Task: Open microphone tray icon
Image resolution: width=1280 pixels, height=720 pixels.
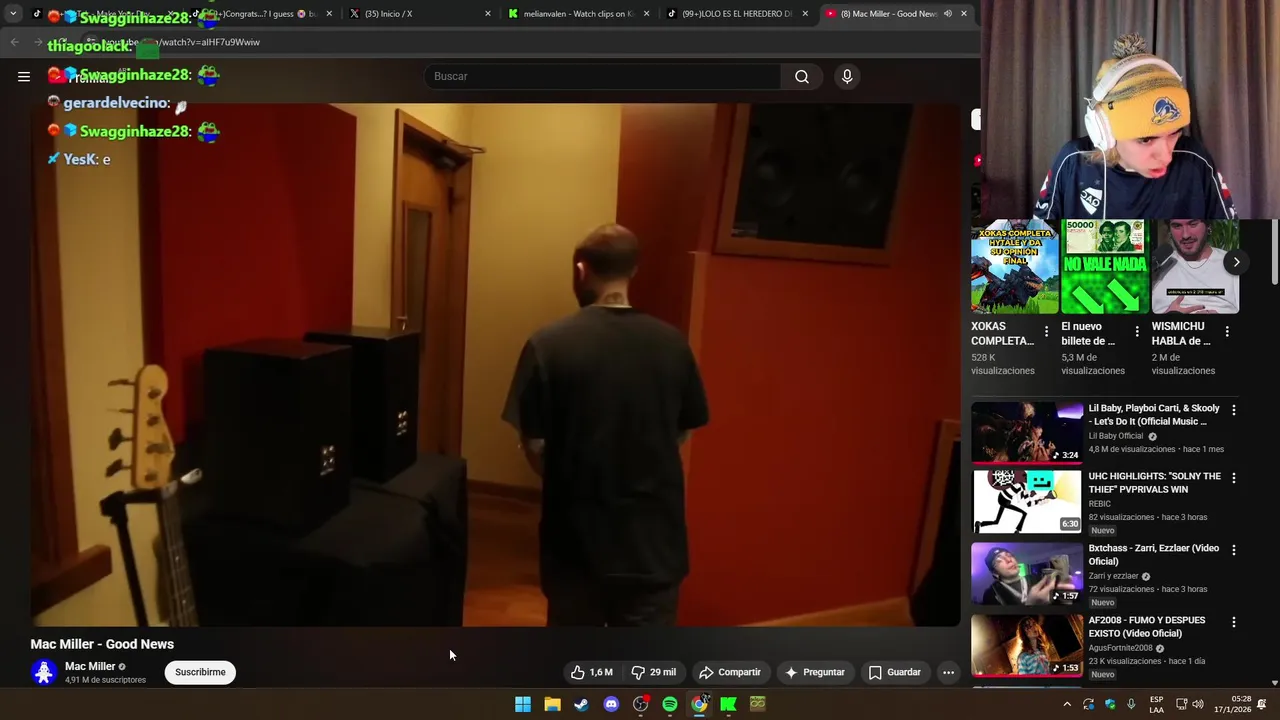Action: pyautogui.click(x=1131, y=704)
